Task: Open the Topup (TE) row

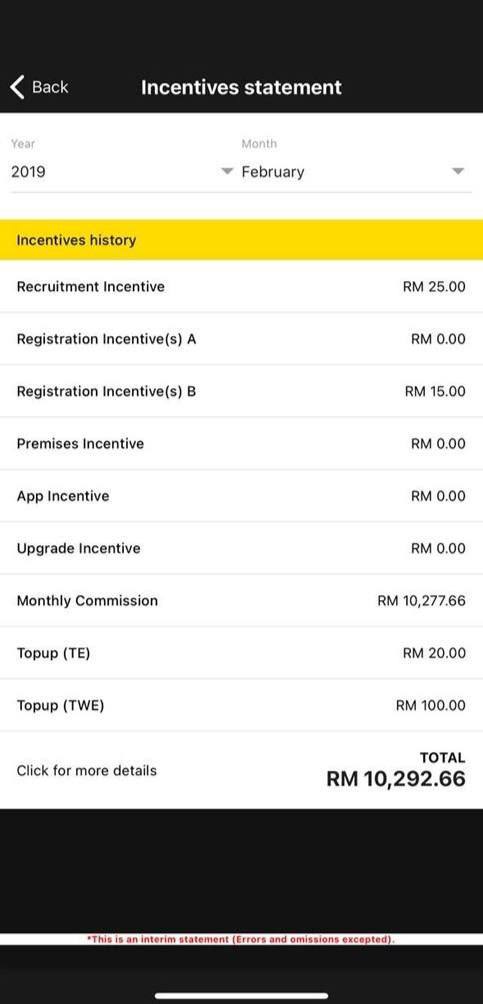Action: 242,653
